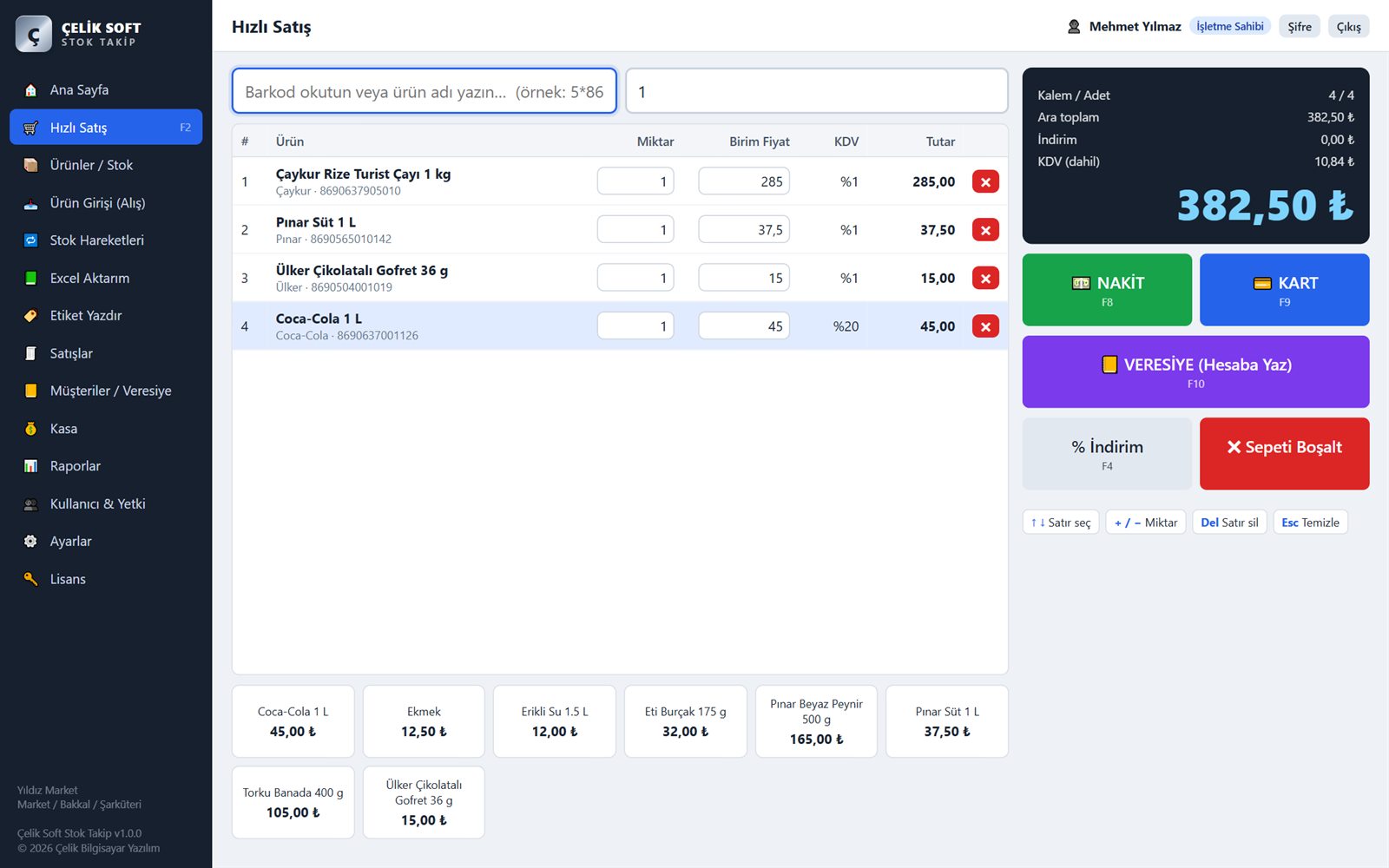This screenshot has width=1389, height=868.
Task: Remove Ülker Çikolatalı Gofret from cart
Action: point(985,278)
